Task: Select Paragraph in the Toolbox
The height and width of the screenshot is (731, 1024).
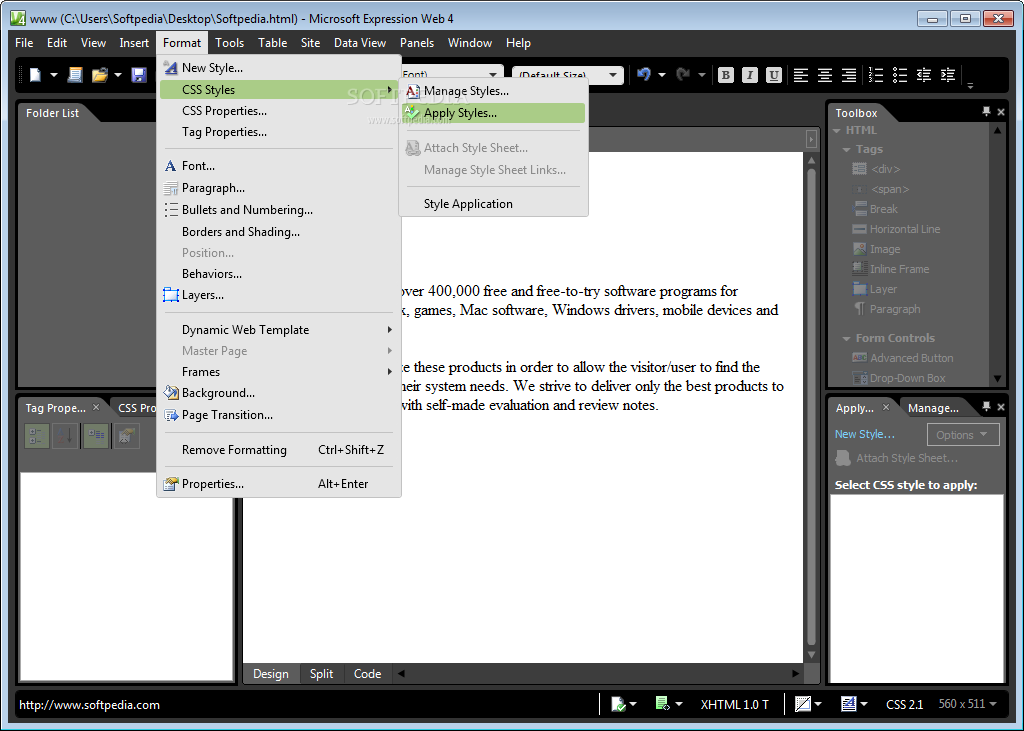Action: point(886,309)
